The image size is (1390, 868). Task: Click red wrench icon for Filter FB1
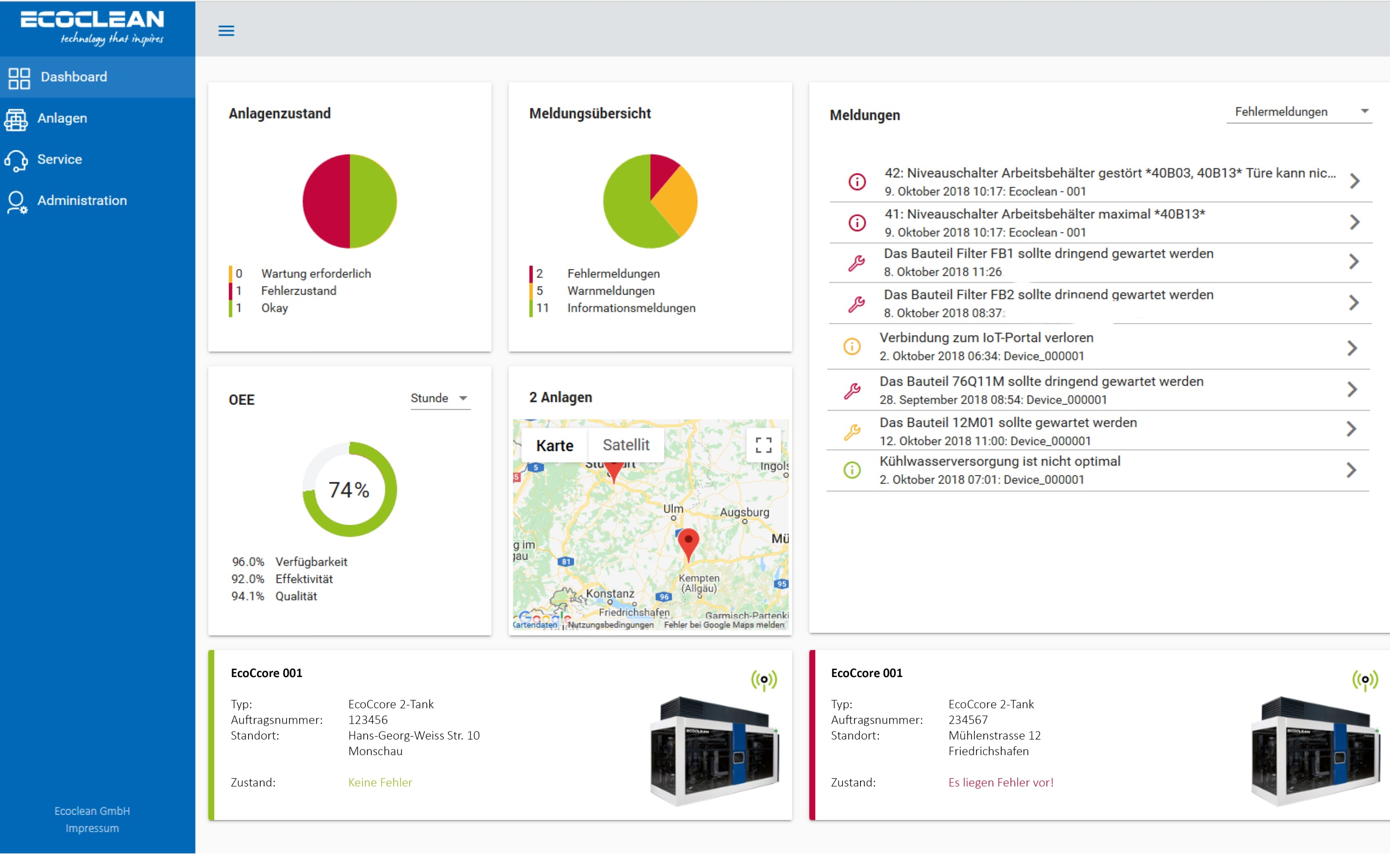[x=856, y=263]
